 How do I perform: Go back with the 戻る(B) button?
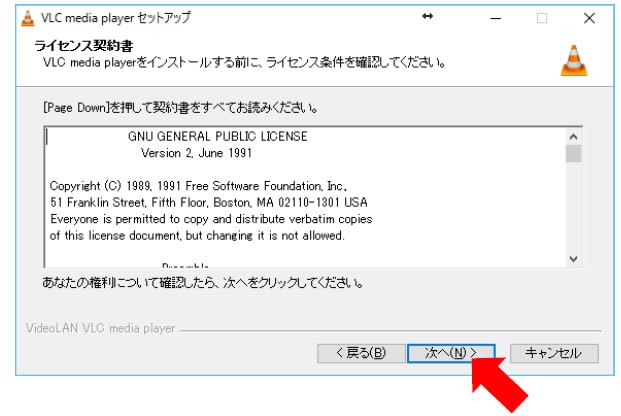pyautogui.click(x=361, y=353)
